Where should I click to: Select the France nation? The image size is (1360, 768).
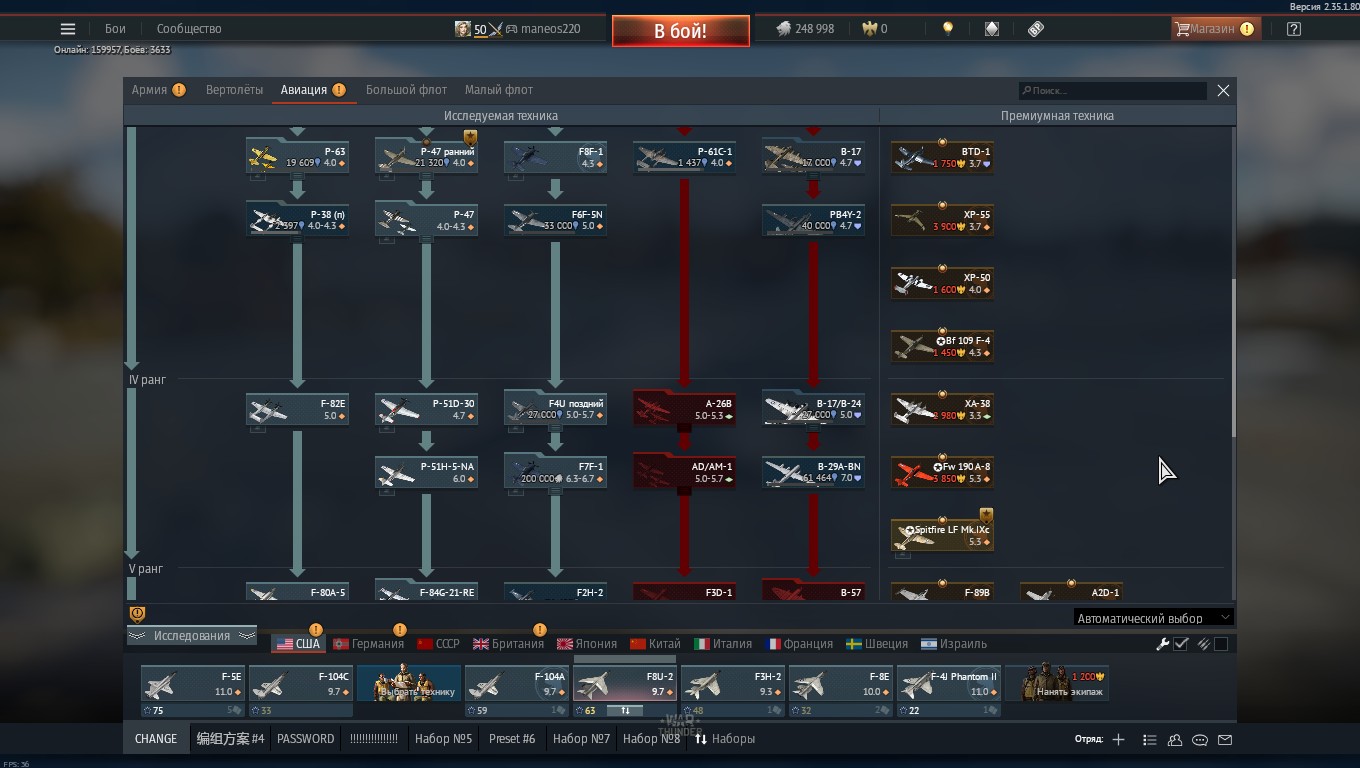[798, 644]
